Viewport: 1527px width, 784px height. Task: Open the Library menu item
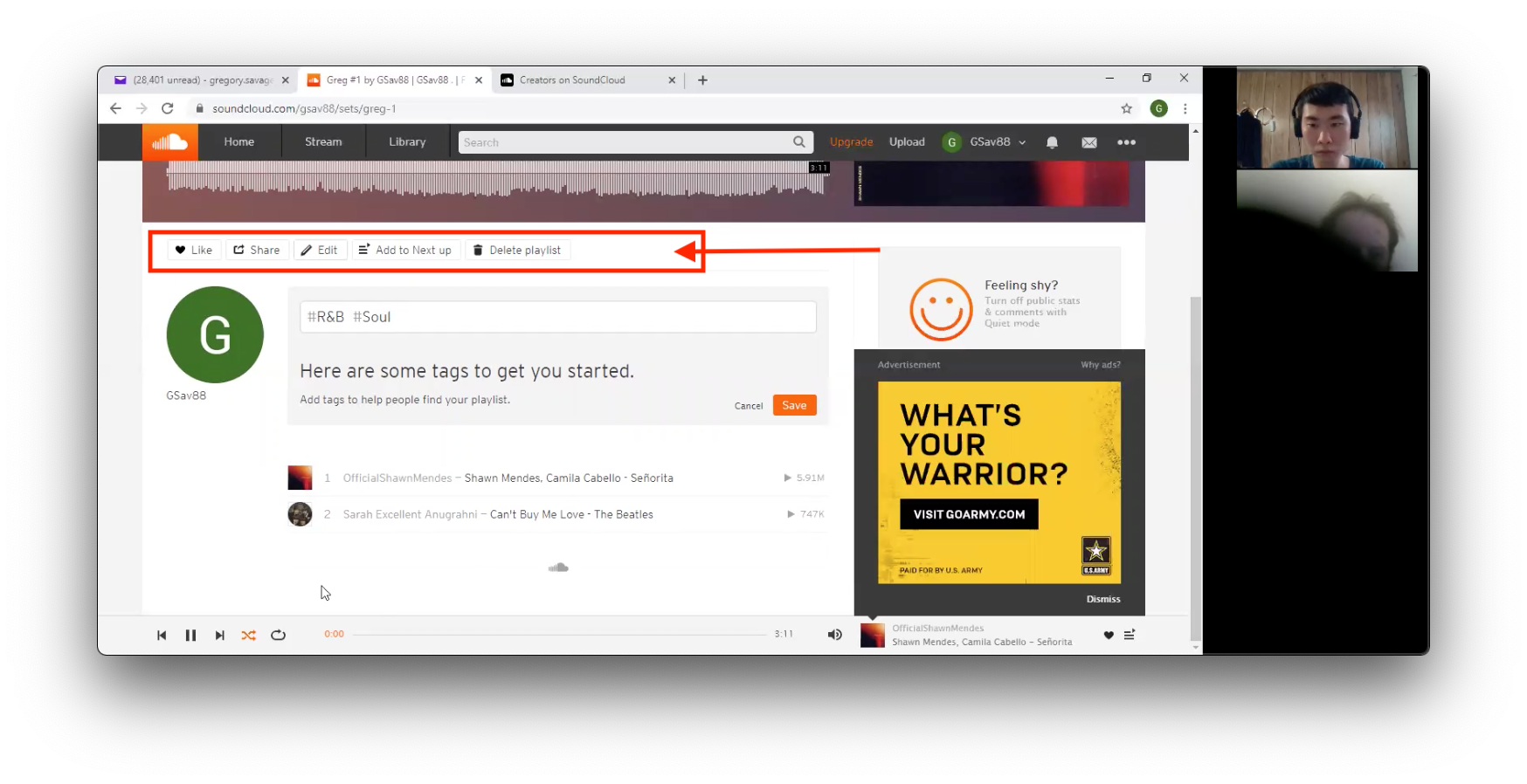pos(407,142)
